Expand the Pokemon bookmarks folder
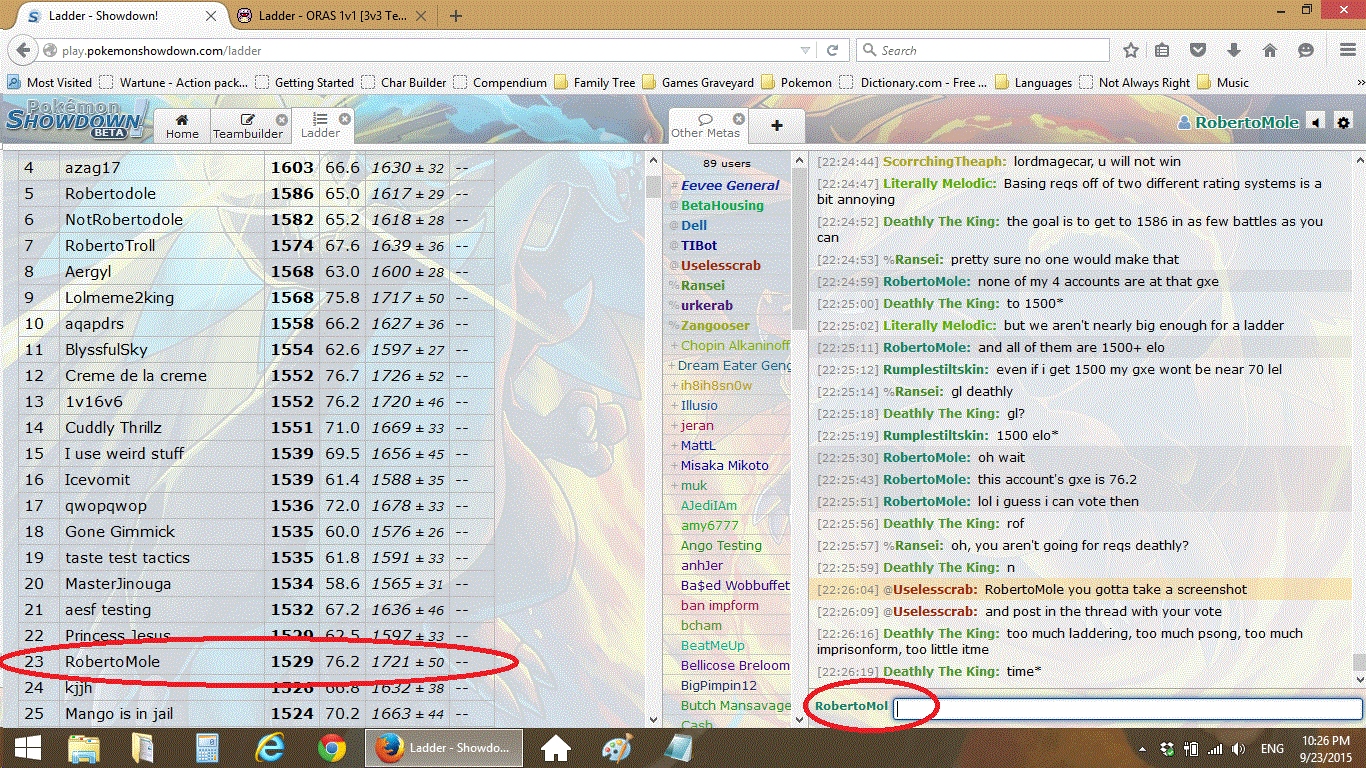The height and width of the screenshot is (768, 1366). pyautogui.click(x=796, y=83)
